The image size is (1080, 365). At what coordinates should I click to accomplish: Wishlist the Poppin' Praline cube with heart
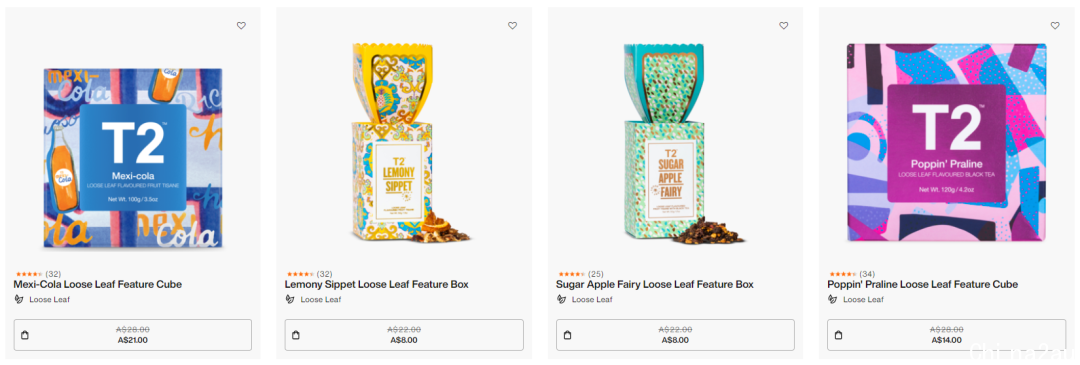point(1055,25)
